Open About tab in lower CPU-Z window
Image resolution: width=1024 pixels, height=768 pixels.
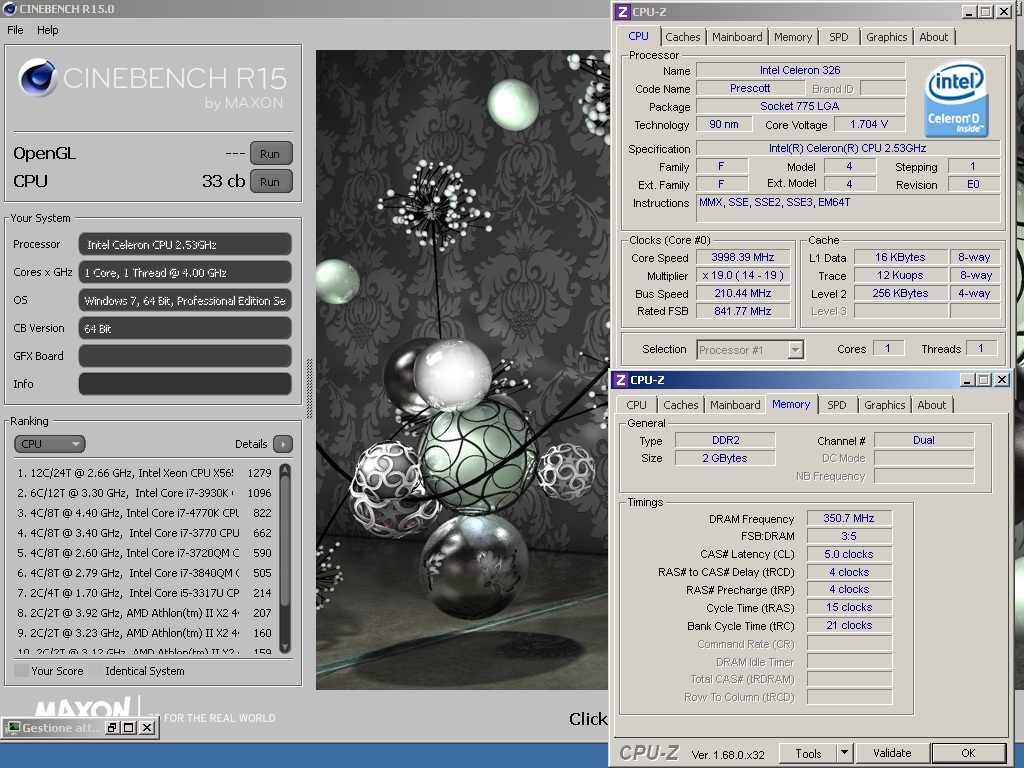point(931,405)
